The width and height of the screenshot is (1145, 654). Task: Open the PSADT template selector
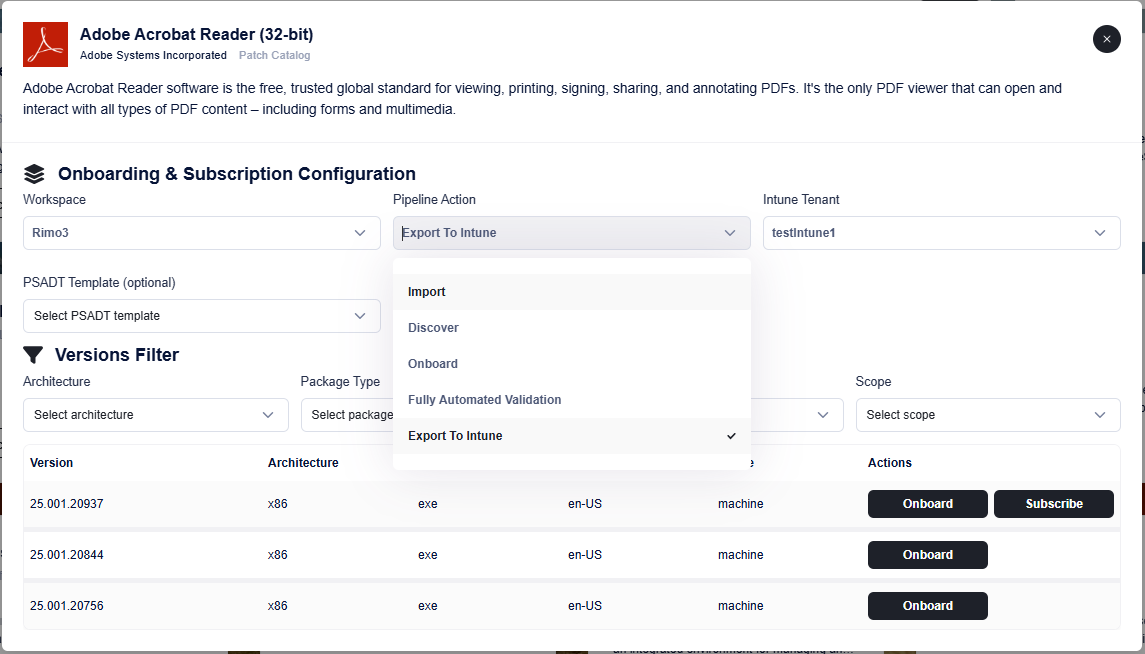(x=201, y=316)
